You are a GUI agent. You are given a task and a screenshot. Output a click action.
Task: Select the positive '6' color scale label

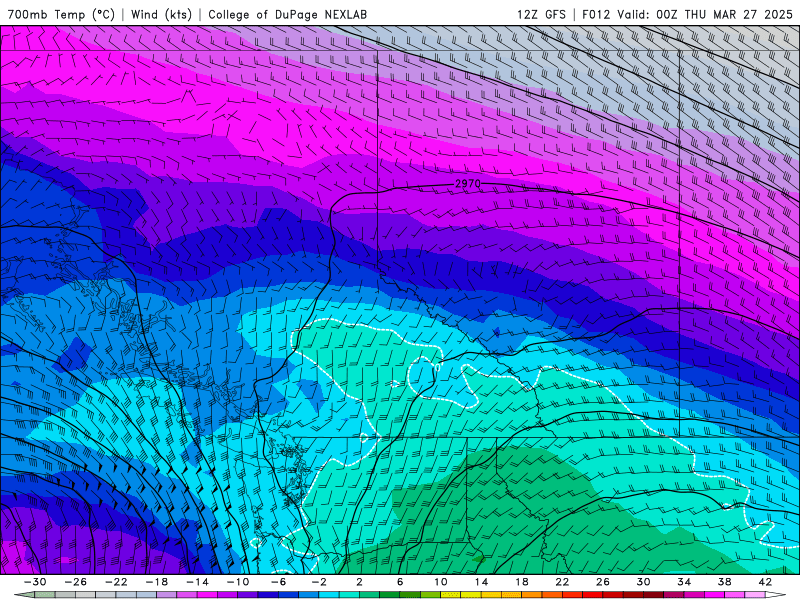pyautogui.click(x=400, y=582)
